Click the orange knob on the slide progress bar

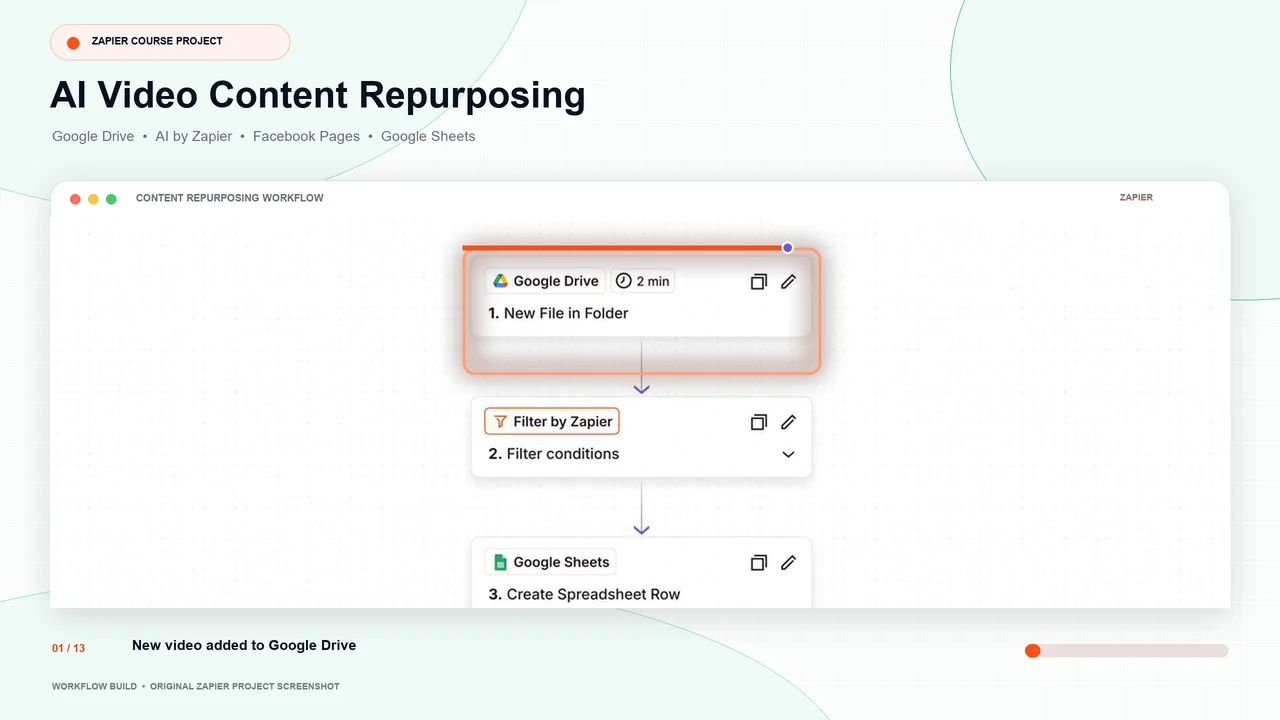point(1033,651)
